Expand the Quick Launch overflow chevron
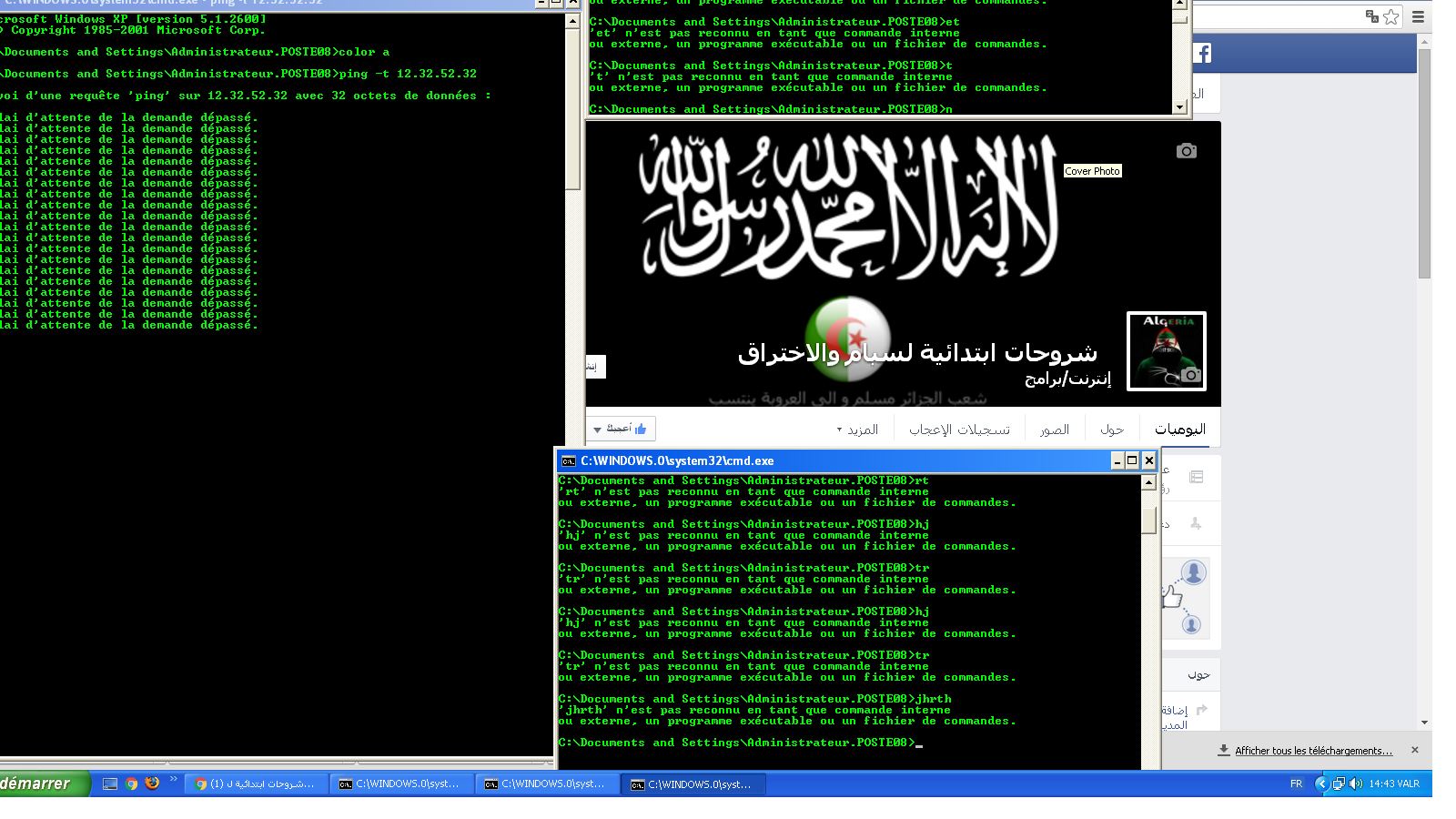Image resolution: width=1456 pixels, height=819 pixels. click(x=174, y=779)
